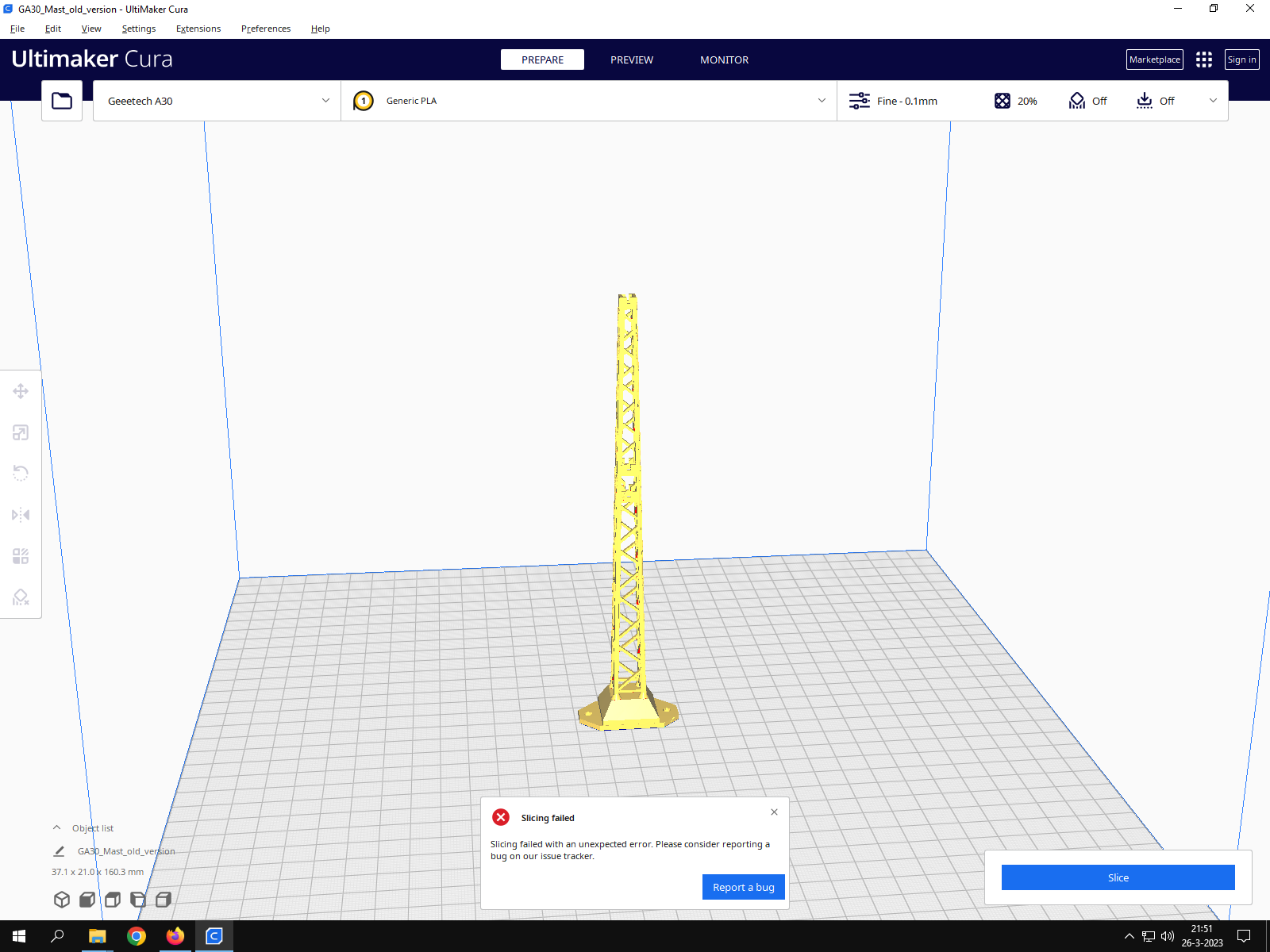Click the pencil icon beside GA30_Mast_old_version
Screen dimensions: 1270x952
click(x=59, y=851)
